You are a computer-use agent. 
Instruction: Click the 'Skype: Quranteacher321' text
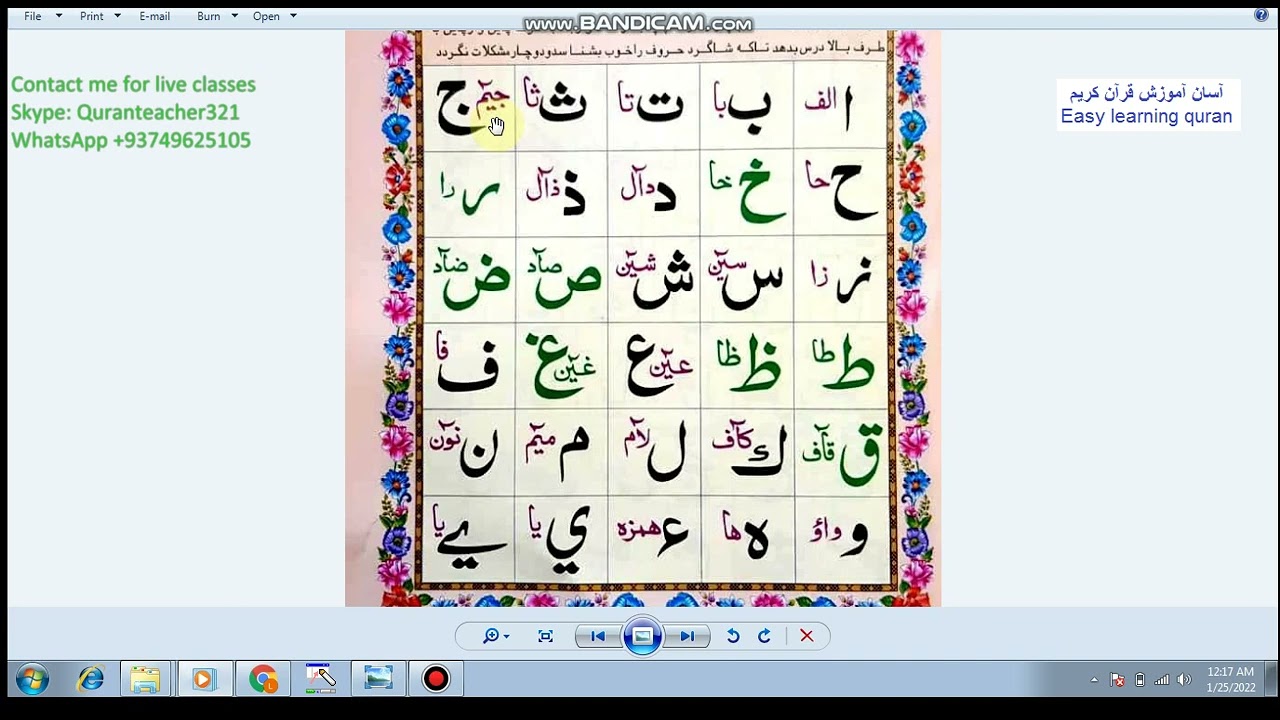tap(125, 113)
